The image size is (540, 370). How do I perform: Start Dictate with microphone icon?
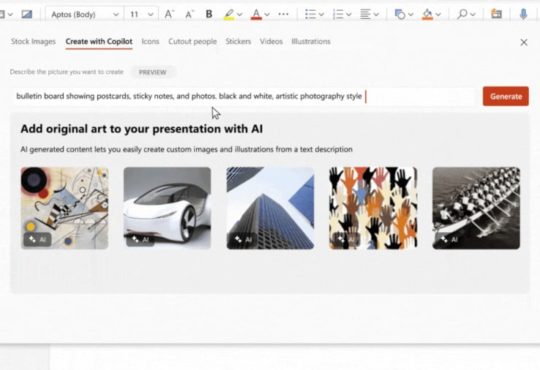point(523,14)
